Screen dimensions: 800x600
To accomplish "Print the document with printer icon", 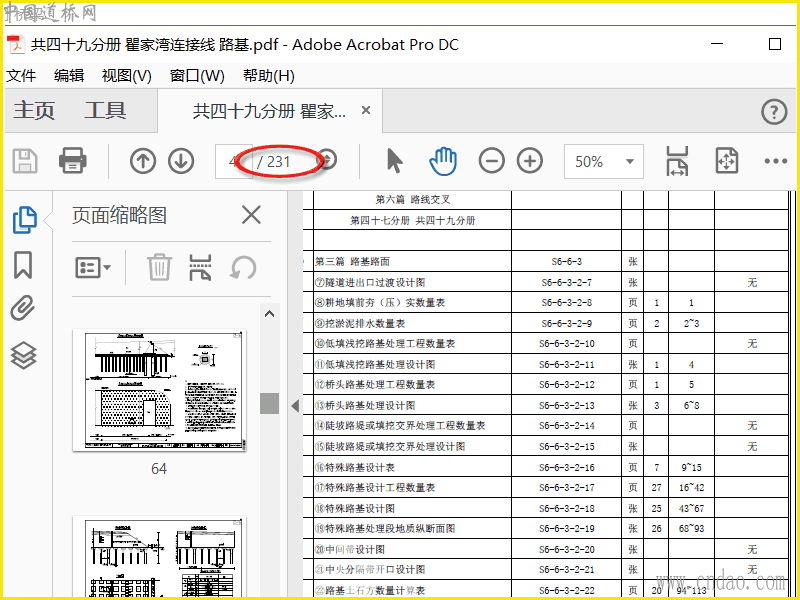I will pyautogui.click(x=72, y=161).
